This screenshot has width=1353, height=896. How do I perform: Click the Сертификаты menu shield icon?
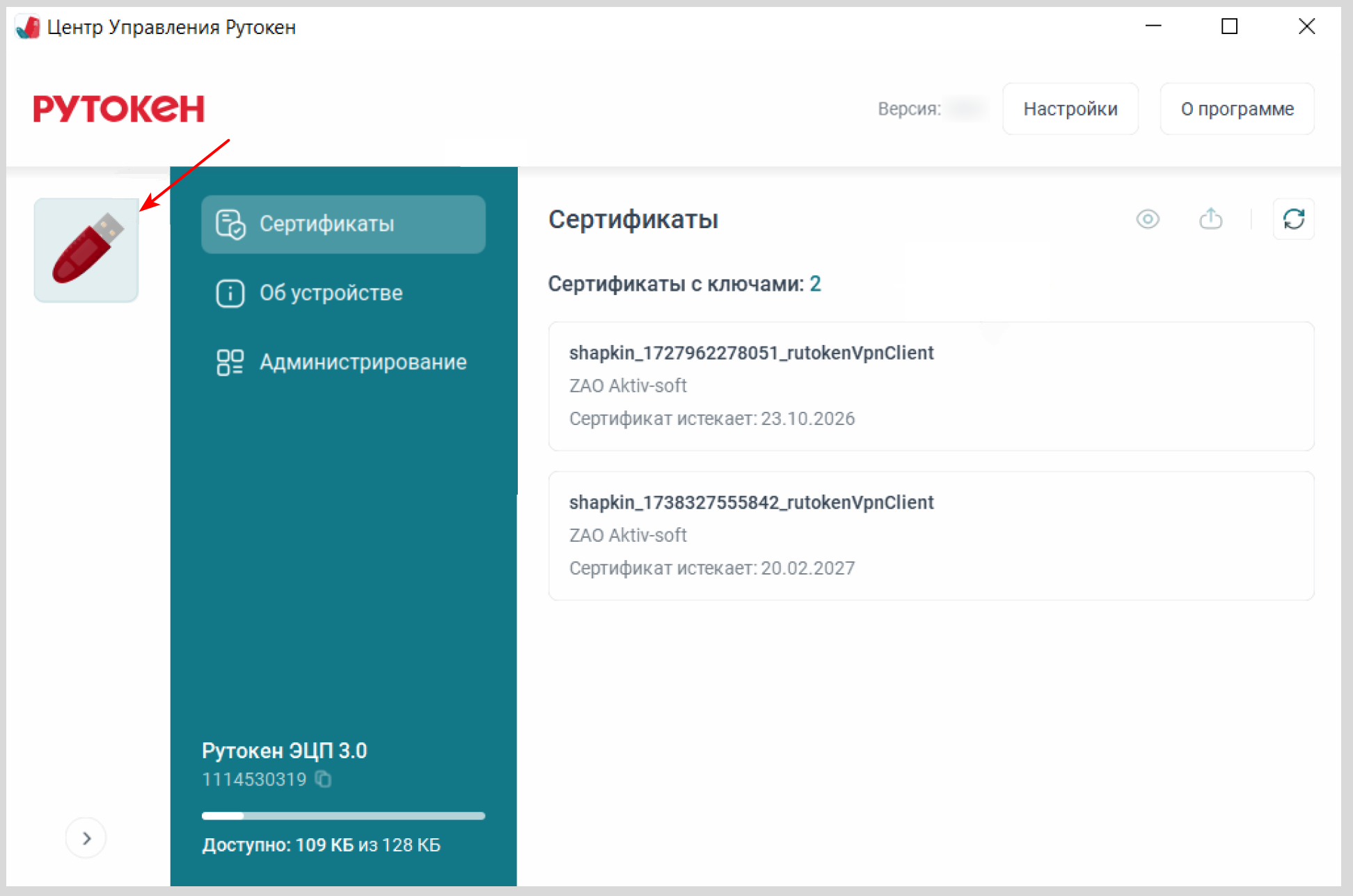(x=230, y=224)
